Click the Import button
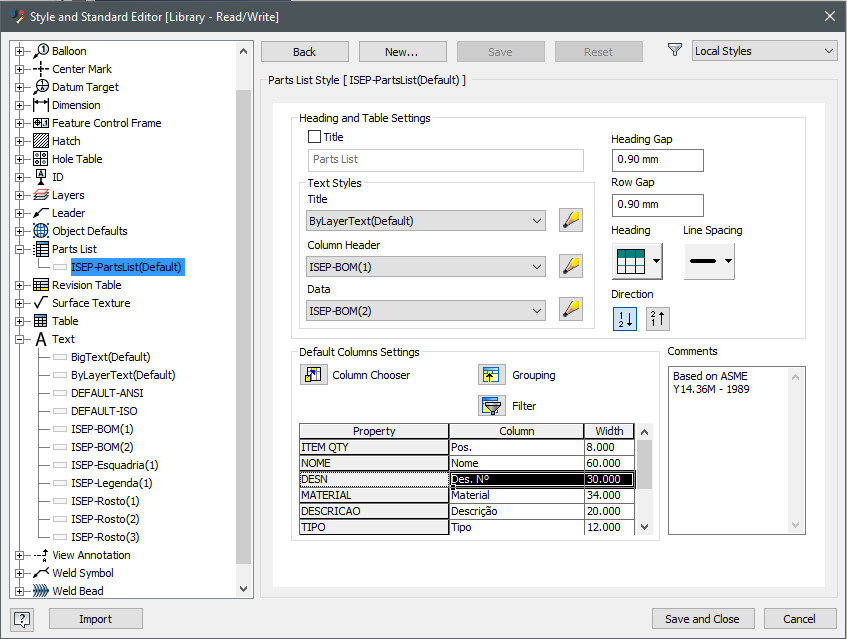This screenshot has height=639, width=847. (x=96, y=619)
